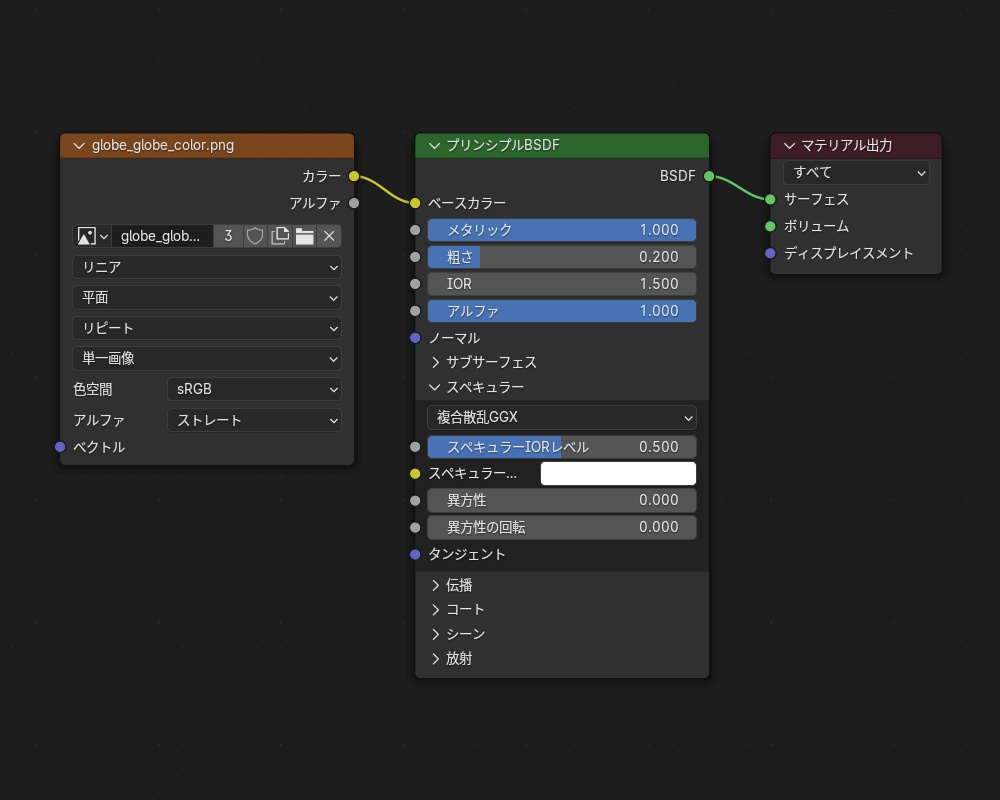Expand the サブサーフェス panel
Viewport: 1000px width, 800px height.
tap(436, 362)
